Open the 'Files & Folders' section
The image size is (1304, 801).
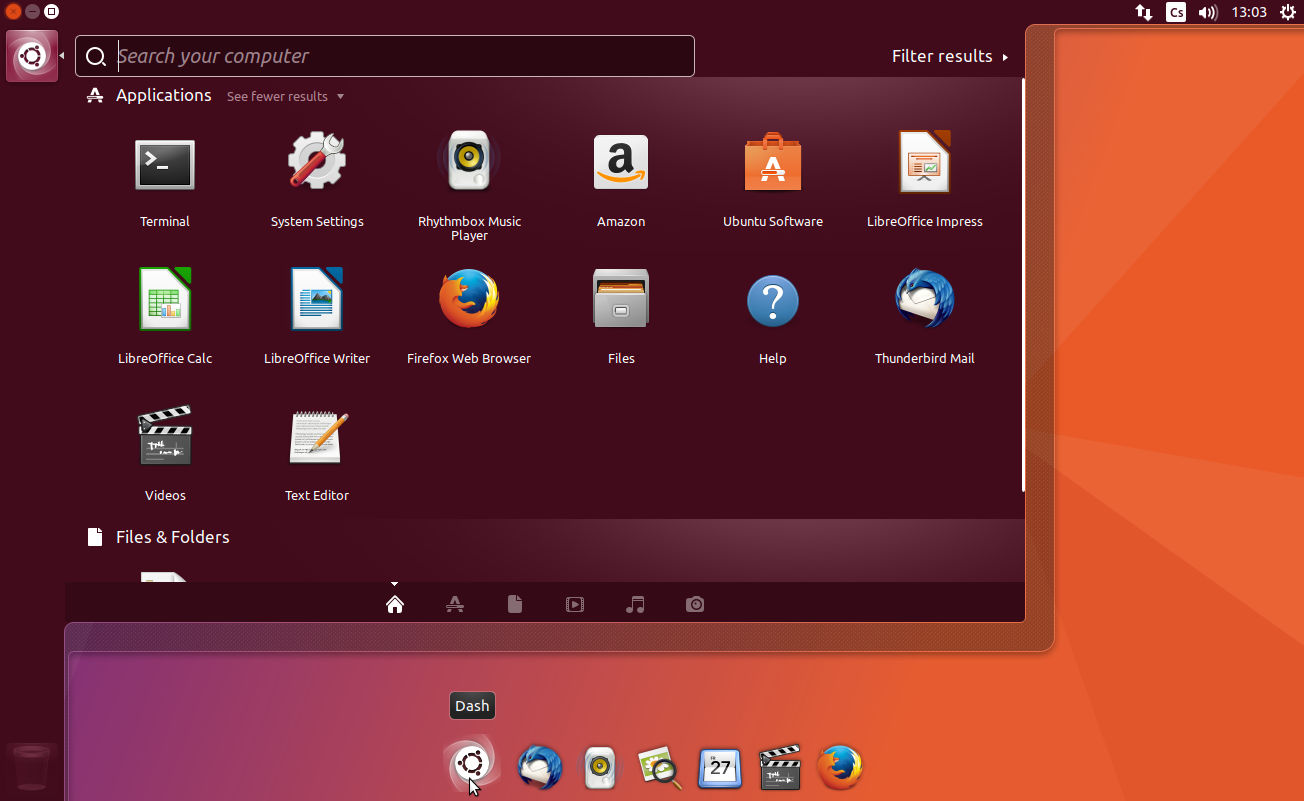point(172,537)
